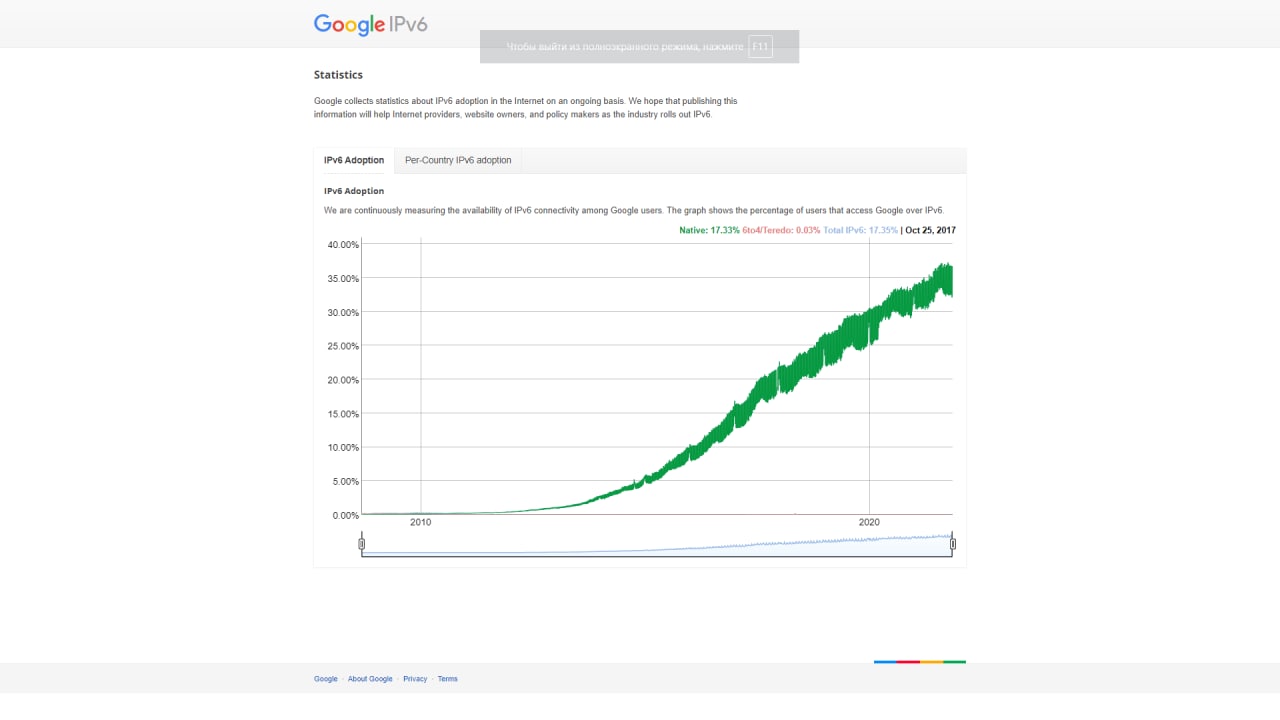Click the mini overview chart below the graph

pos(656,545)
